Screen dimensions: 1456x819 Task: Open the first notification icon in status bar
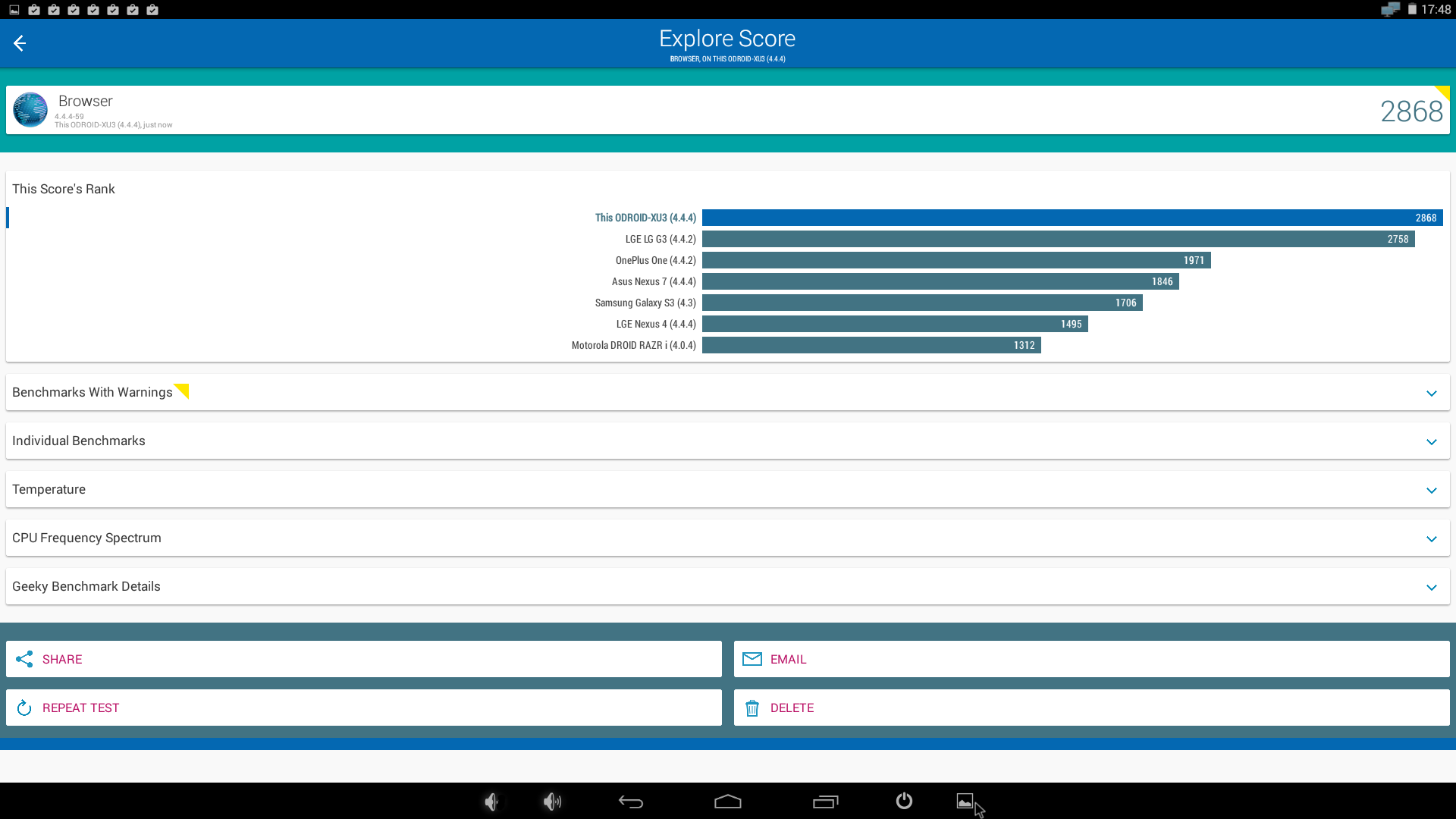click(14, 10)
